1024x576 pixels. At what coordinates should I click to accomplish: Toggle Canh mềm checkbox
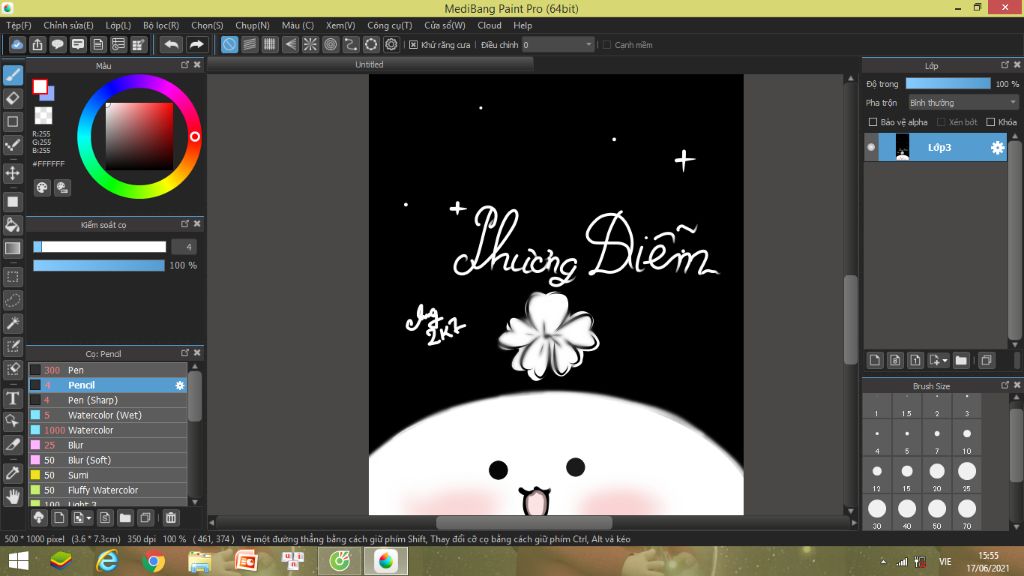tap(607, 45)
